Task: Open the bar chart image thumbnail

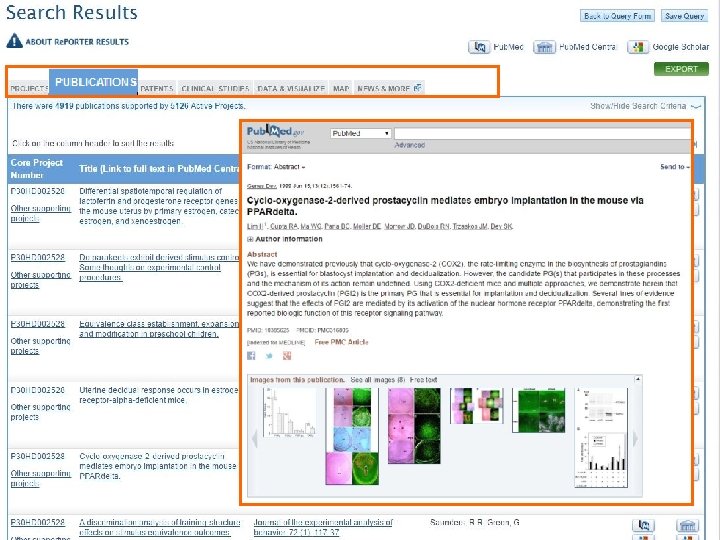Action: [x=290, y=412]
